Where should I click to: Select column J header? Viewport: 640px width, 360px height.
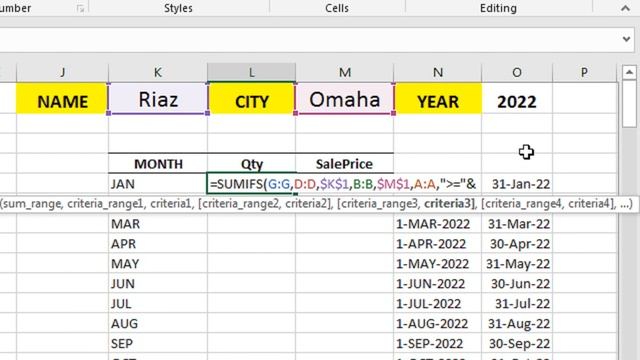[x=62, y=72]
